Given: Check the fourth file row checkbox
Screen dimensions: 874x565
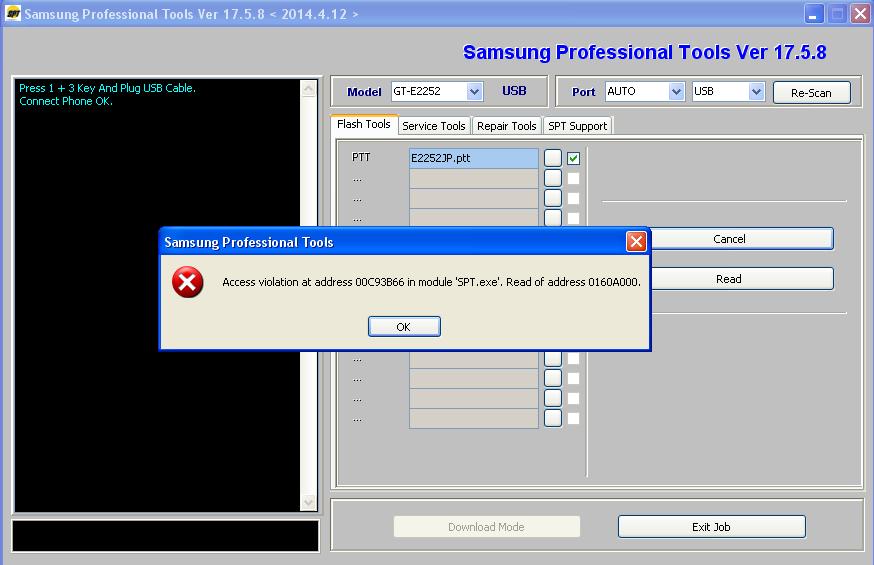Looking at the screenshot, I should (574, 218).
